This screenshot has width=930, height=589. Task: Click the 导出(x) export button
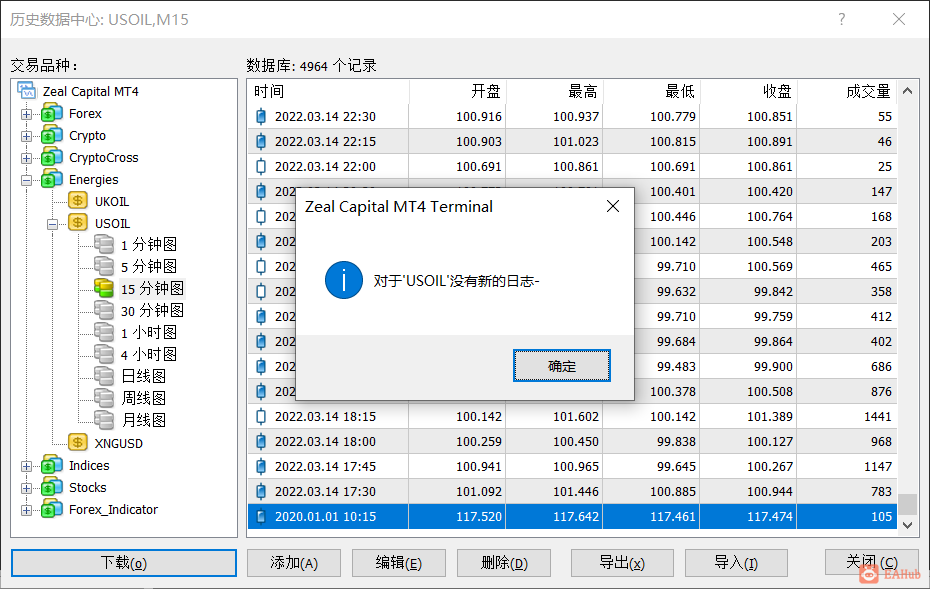pyautogui.click(x=622, y=562)
